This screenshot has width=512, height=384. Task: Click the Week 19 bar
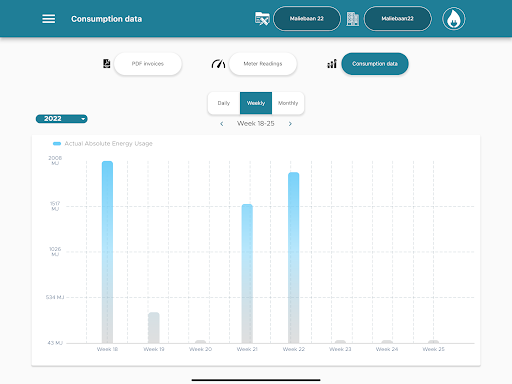[x=154, y=328]
